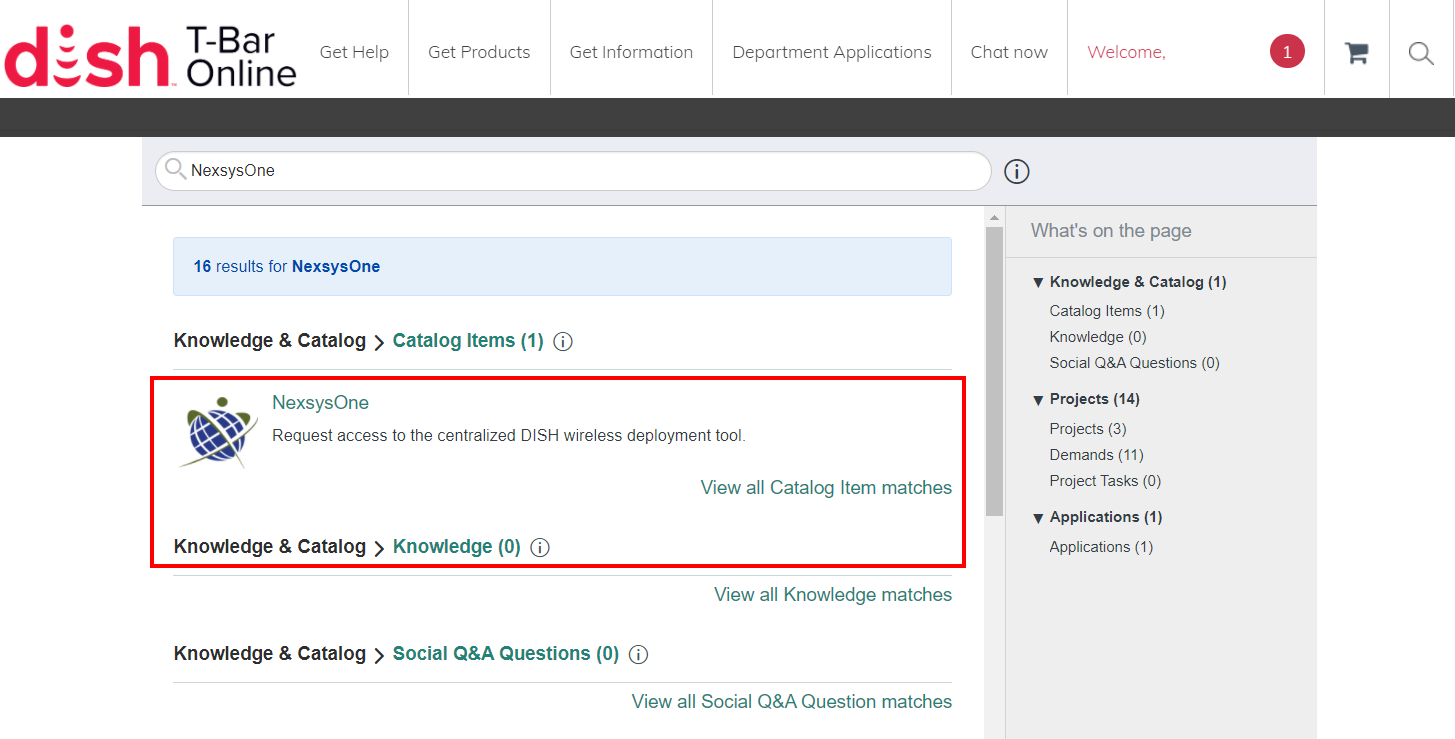
Task: Click View all Catalog Item matches
Action: [826, 488]
